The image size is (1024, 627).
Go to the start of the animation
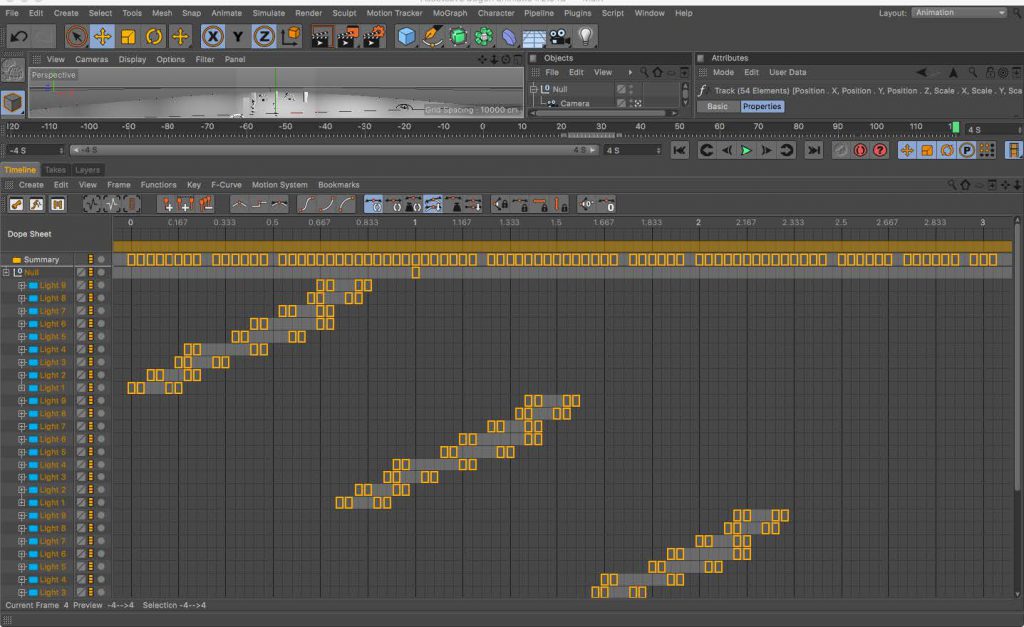click(679, 150)
